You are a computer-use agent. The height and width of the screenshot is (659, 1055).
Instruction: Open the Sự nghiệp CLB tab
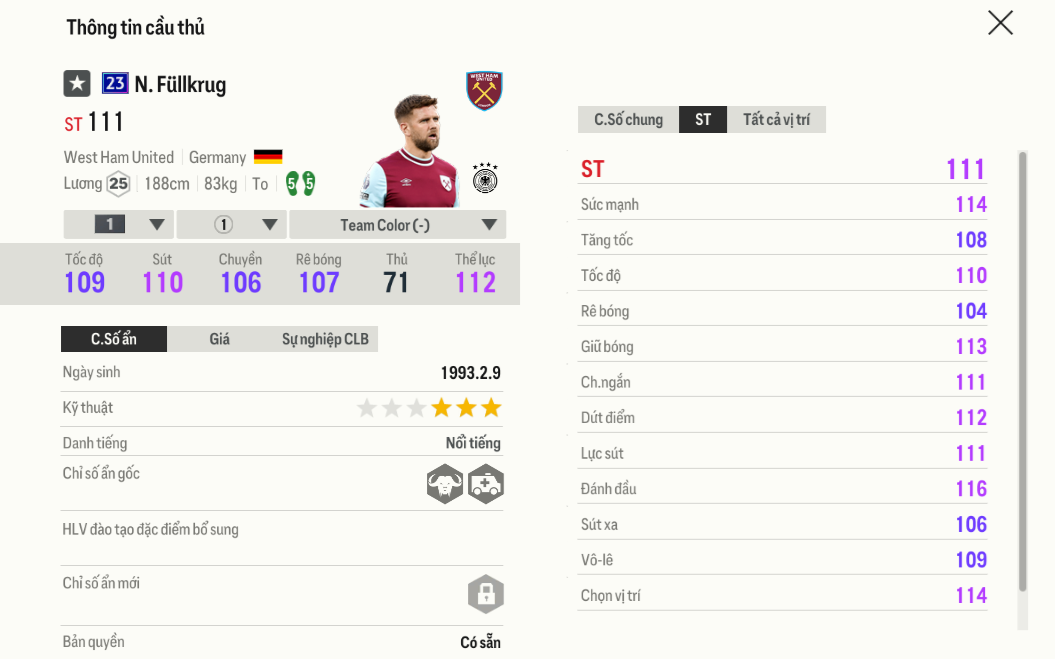tap(325, 339)
